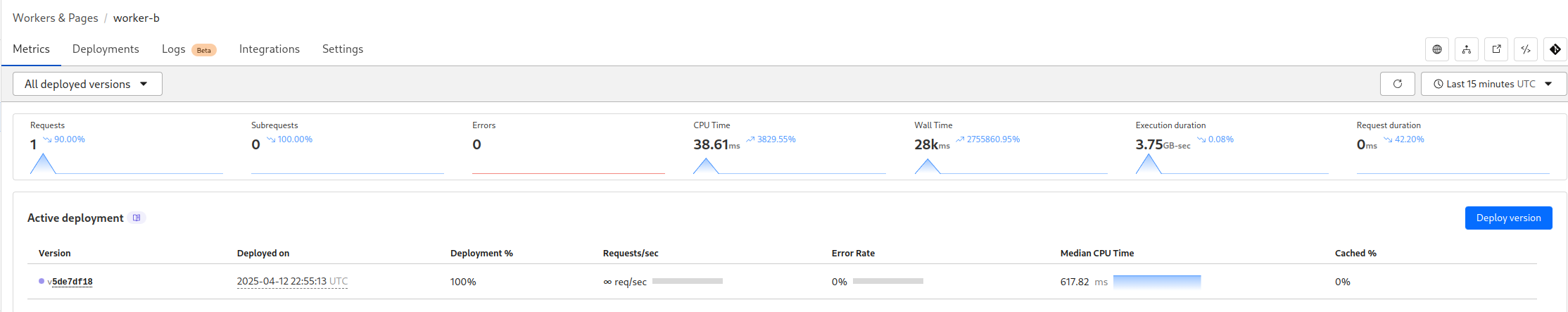
Task: Click the deployed-on timestamp 2025-04-12 22:55:13
Action: click(x=282, y=282)
